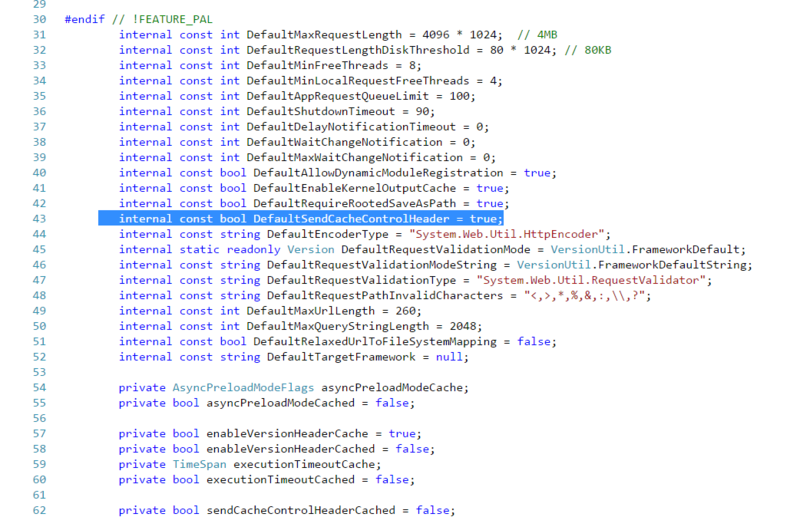This screenshot has height=517, width=800.
Task: Click DefaultMinLocalRequestFreeThreads identifier
Action: pyautogui.click(x=358, y=81)
